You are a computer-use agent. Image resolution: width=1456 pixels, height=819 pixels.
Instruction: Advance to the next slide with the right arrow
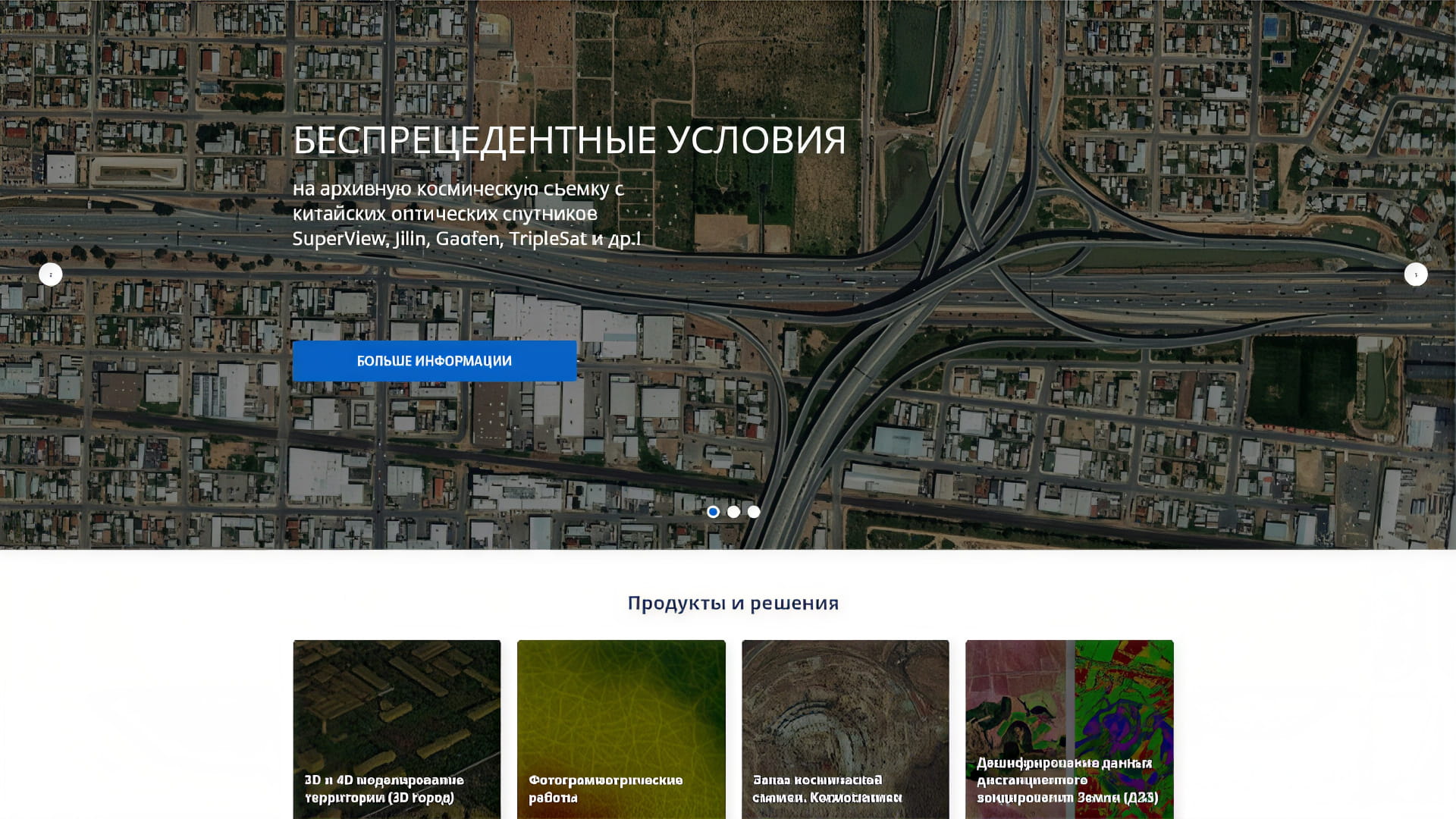(1415, 275)
